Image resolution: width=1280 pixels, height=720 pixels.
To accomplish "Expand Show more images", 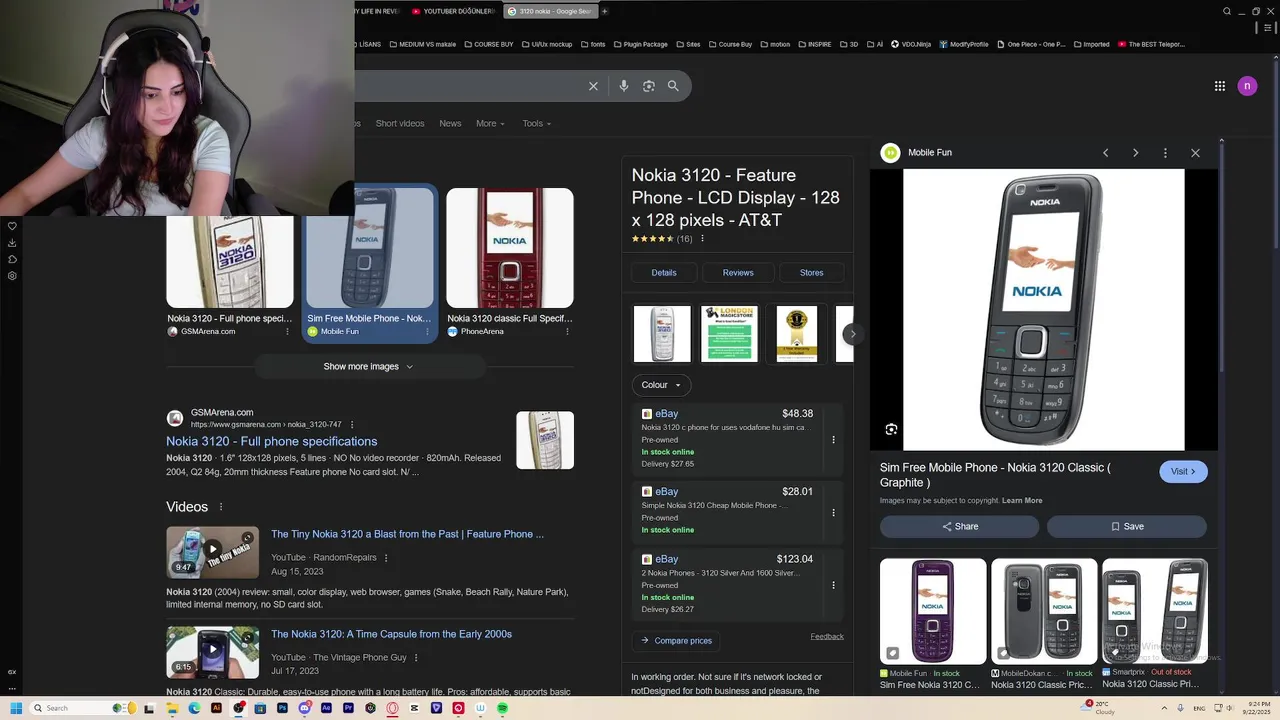I will [x=368, y=367].
